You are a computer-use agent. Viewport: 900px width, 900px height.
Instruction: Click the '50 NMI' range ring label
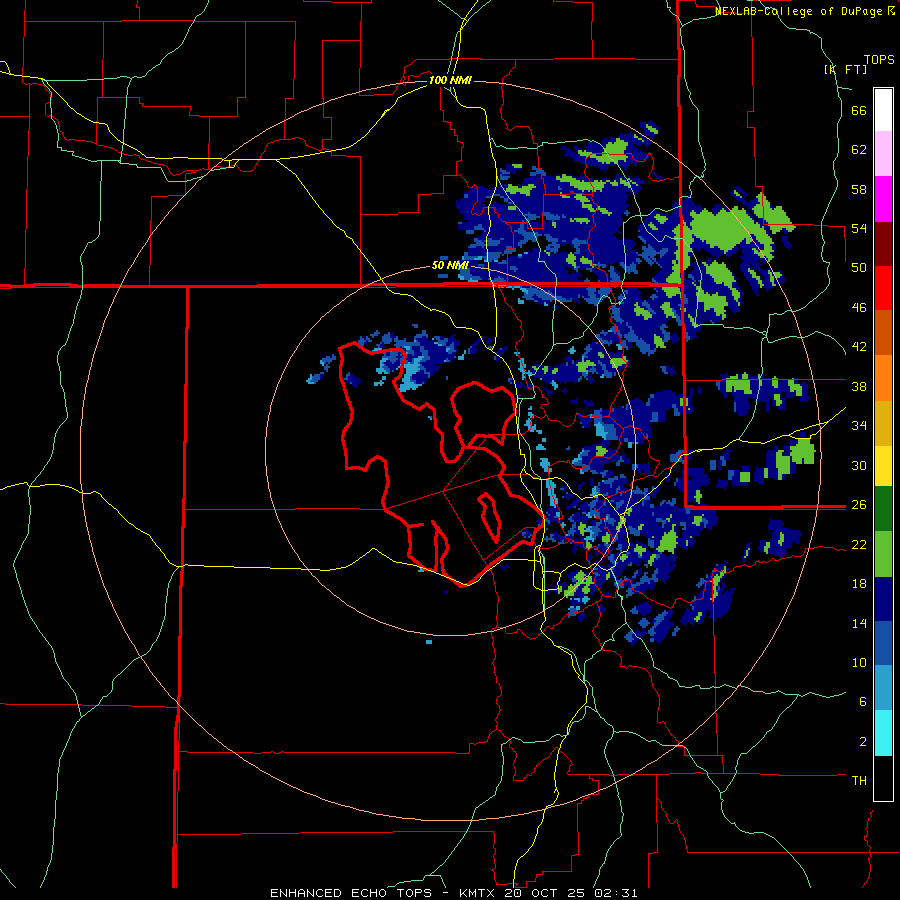(450, 266)
